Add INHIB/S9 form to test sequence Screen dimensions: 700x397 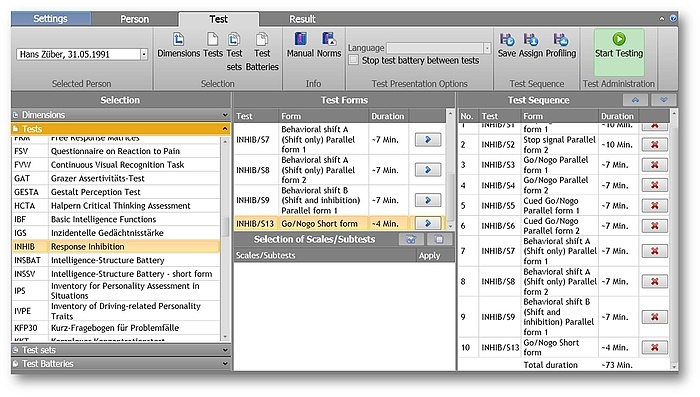pyautogui.click(x=428, y=200)
